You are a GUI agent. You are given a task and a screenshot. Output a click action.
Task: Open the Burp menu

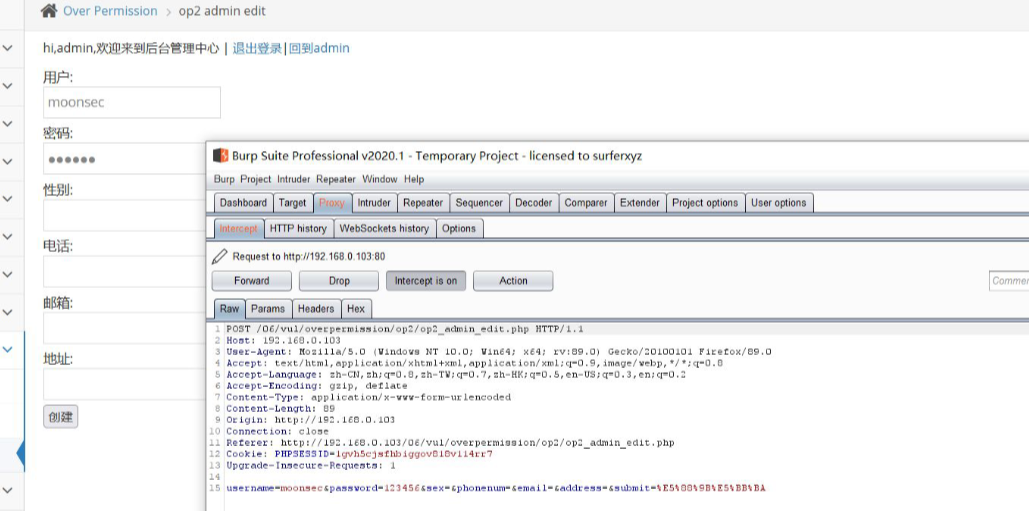224,179
